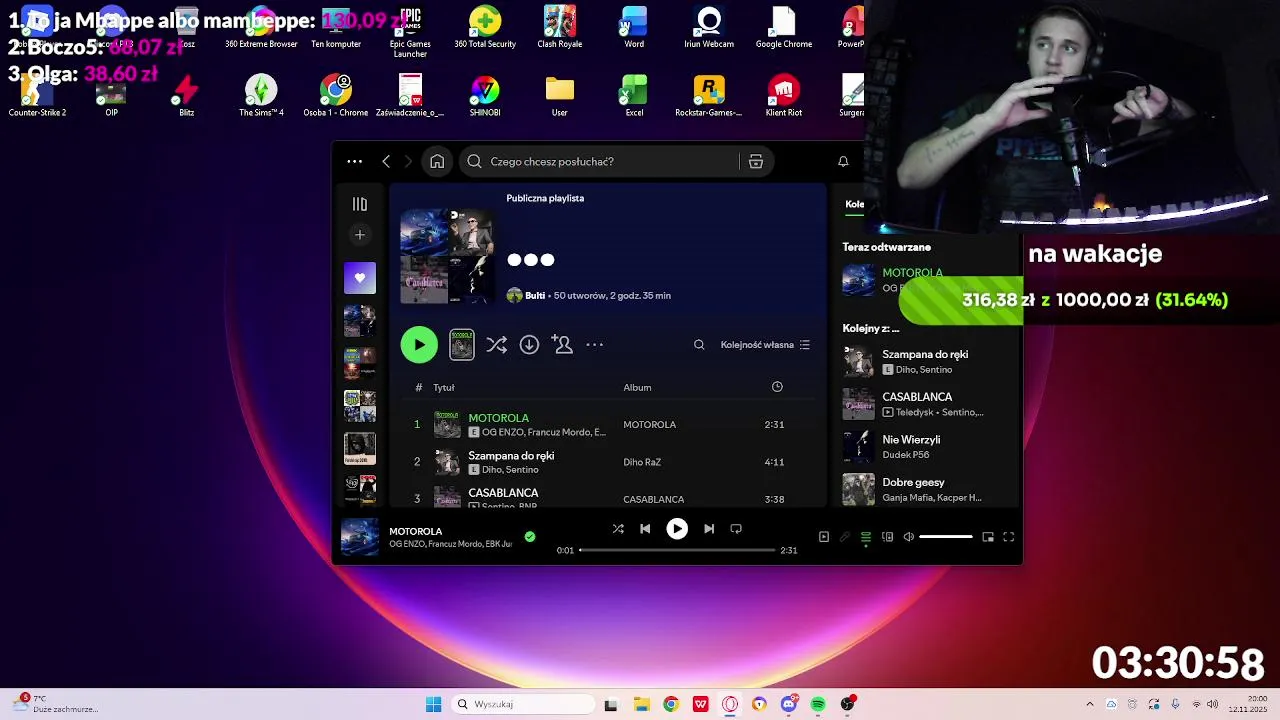Open the Browse icon in search bar

(756, 161)
